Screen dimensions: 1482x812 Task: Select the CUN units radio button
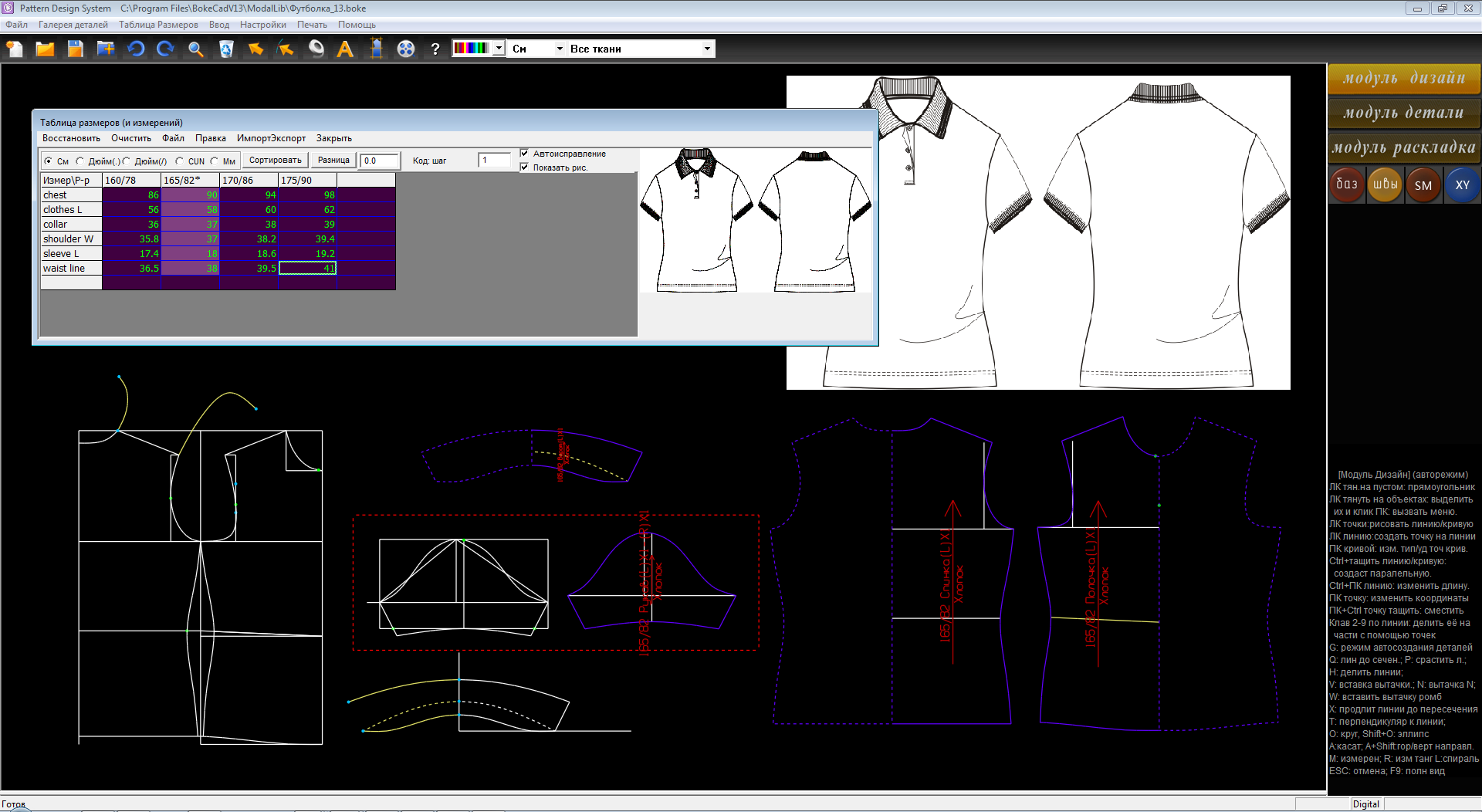[180, 161]
